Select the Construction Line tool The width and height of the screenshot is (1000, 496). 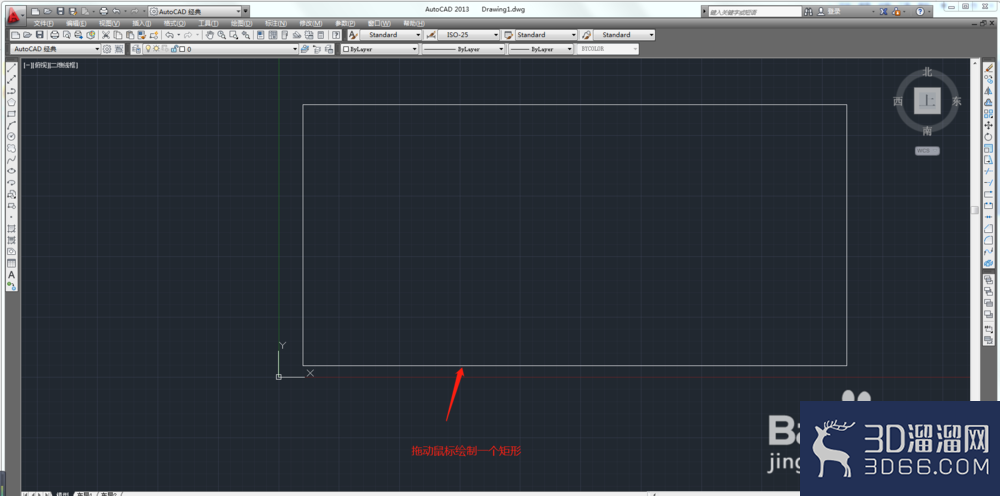11,79
